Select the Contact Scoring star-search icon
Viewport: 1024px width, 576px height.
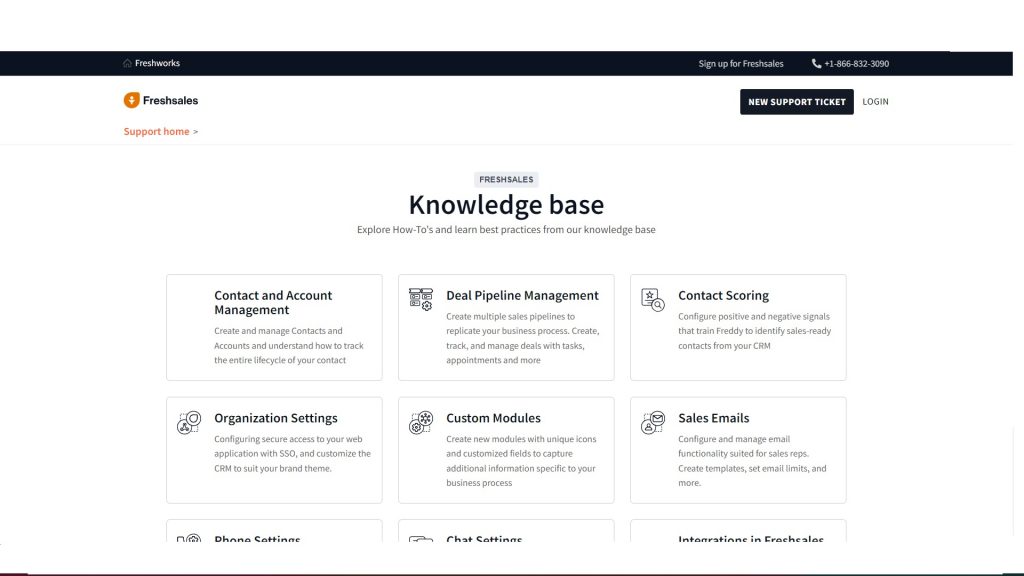[653, 298]
